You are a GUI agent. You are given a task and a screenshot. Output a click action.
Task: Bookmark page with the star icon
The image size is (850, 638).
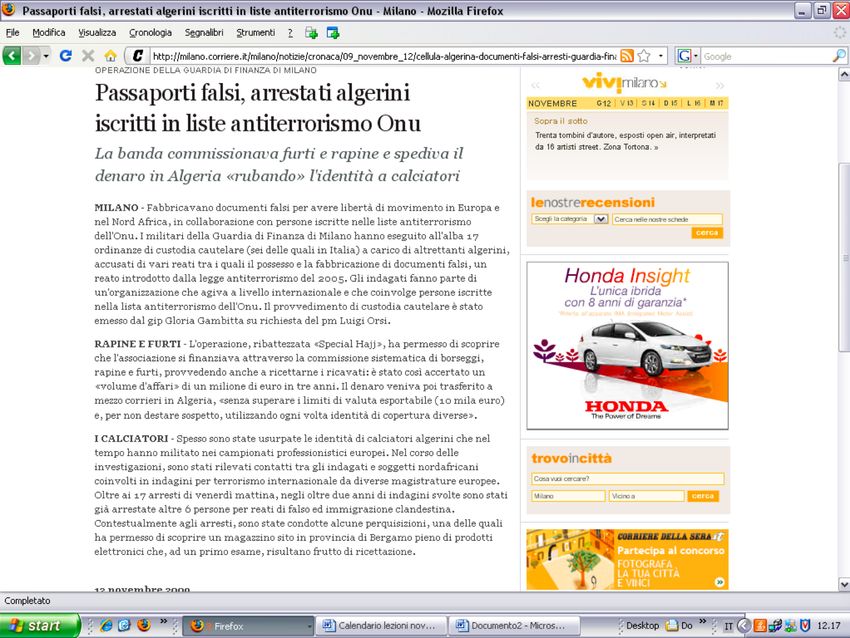click(644, 56)
